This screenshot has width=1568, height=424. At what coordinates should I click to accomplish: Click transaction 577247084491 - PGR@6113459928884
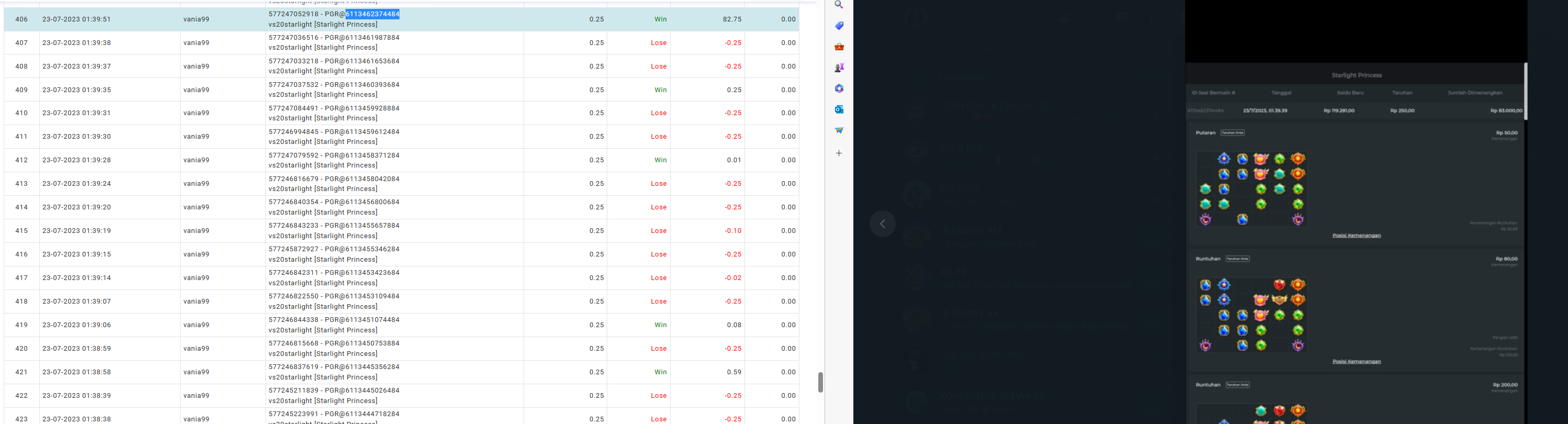tap(334, 108)
